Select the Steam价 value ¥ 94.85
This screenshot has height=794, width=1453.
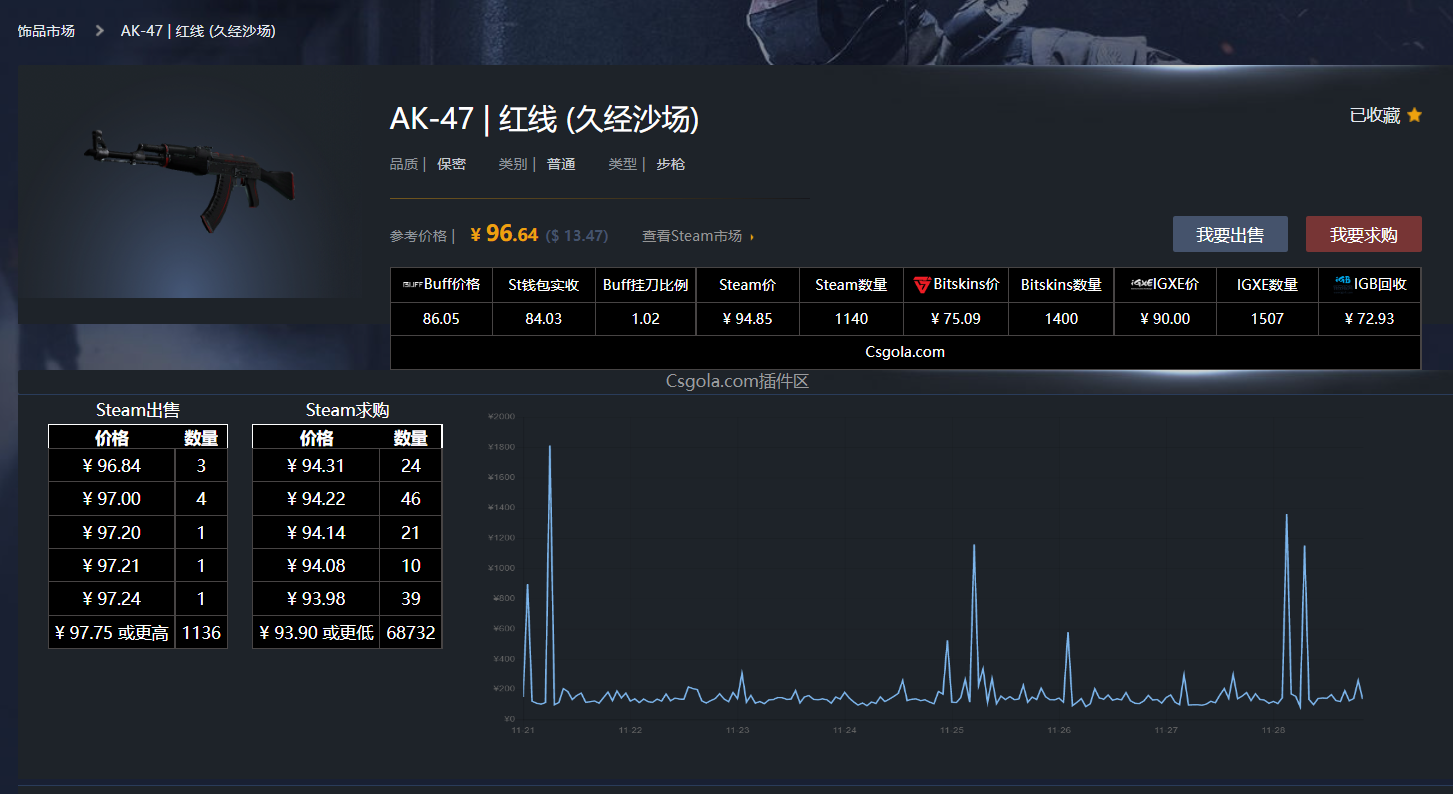(x=747, y=319)
